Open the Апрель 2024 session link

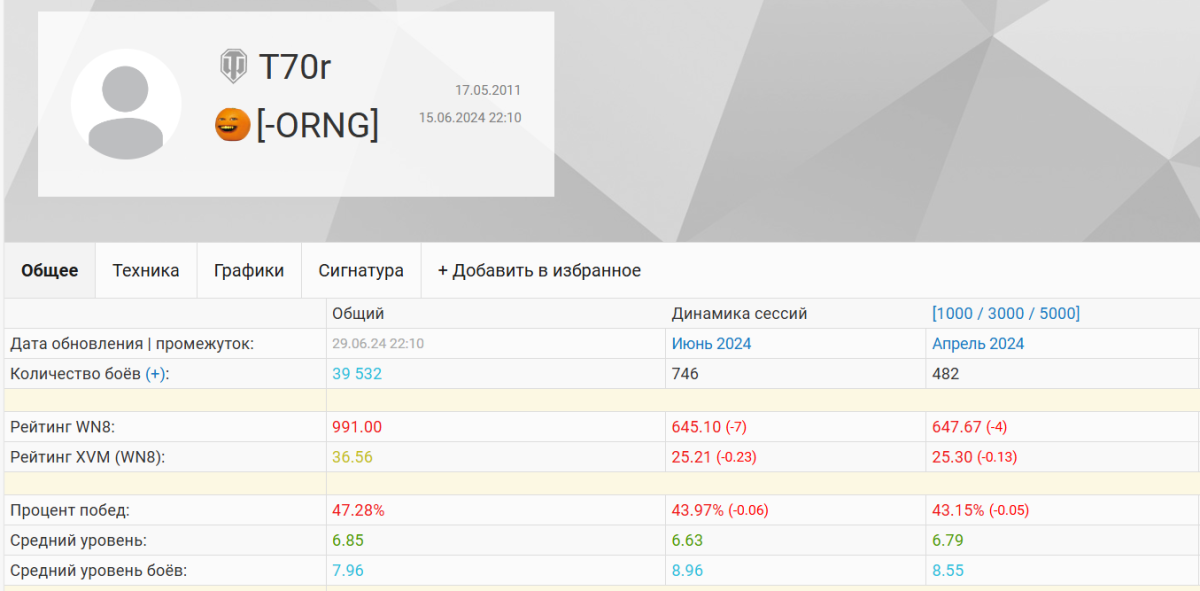click(978, 343)
